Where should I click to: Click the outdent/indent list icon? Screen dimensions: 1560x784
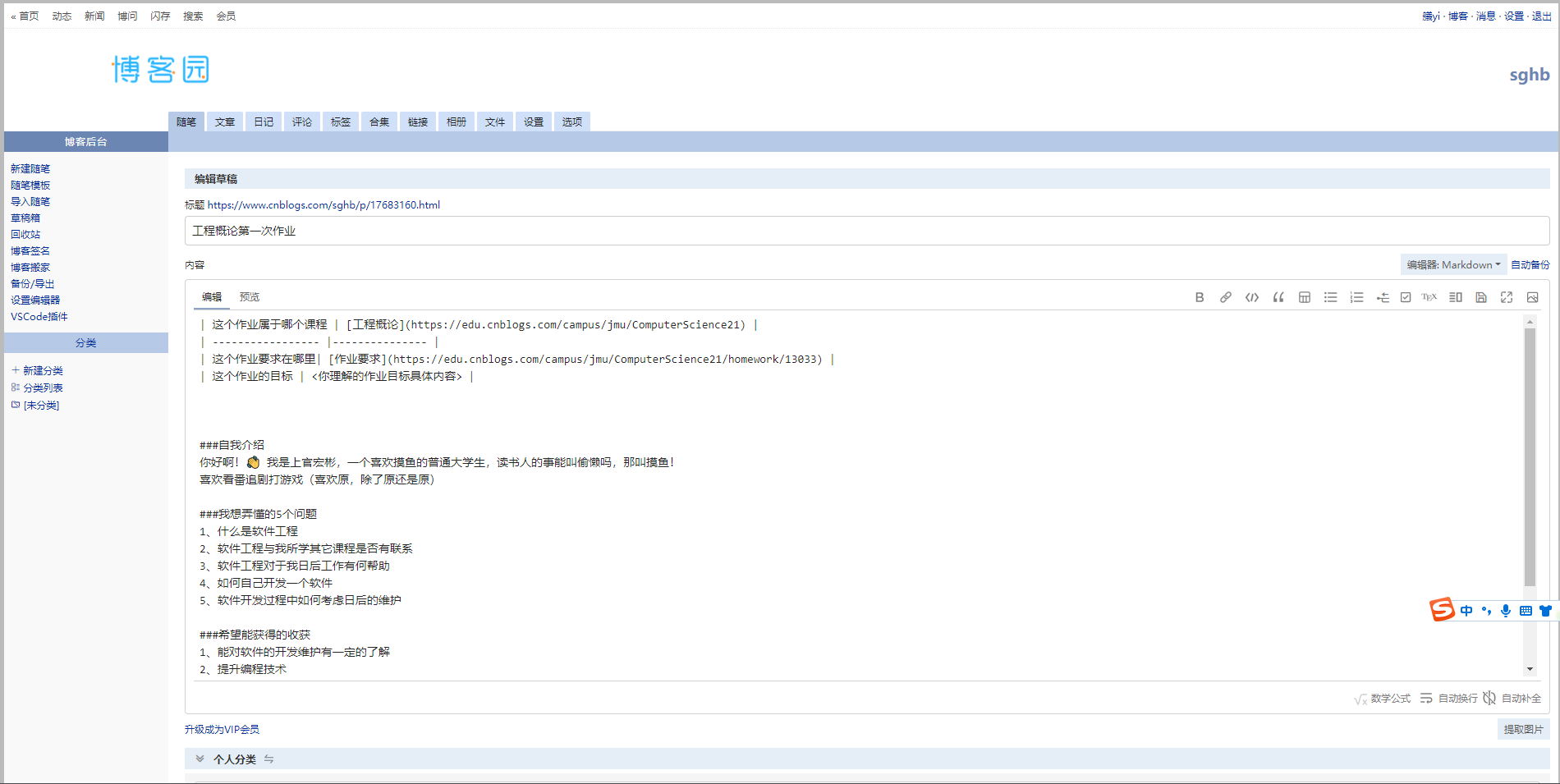pos(1383,297)
